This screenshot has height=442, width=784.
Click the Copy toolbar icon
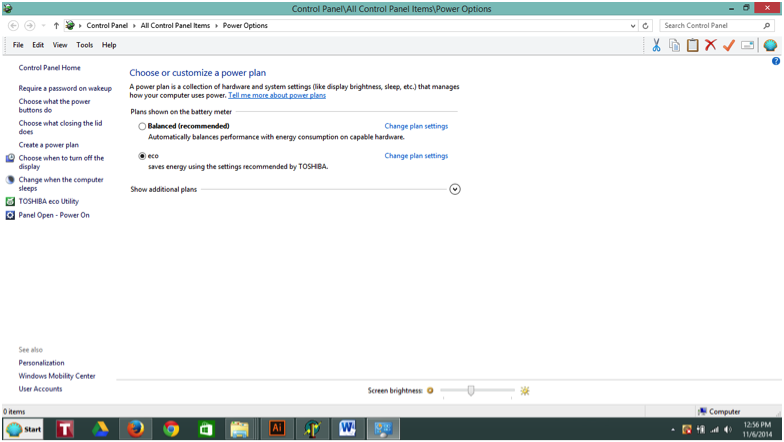674,45
